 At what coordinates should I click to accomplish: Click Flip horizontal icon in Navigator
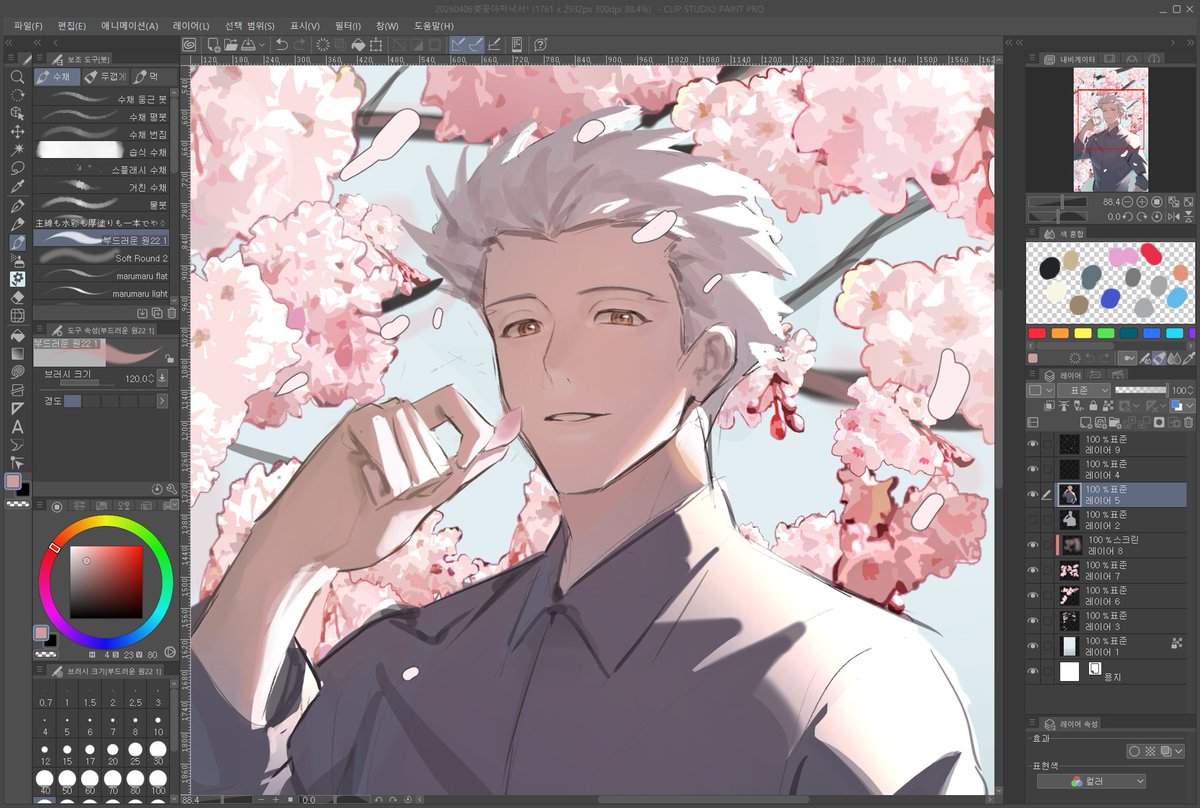point(1176,216)
